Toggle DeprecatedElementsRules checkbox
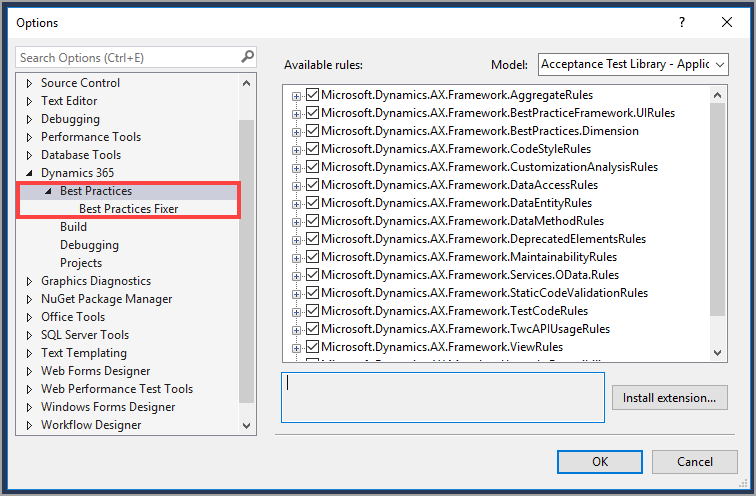The height and width of the screenshot is (496, 756). 312,239
